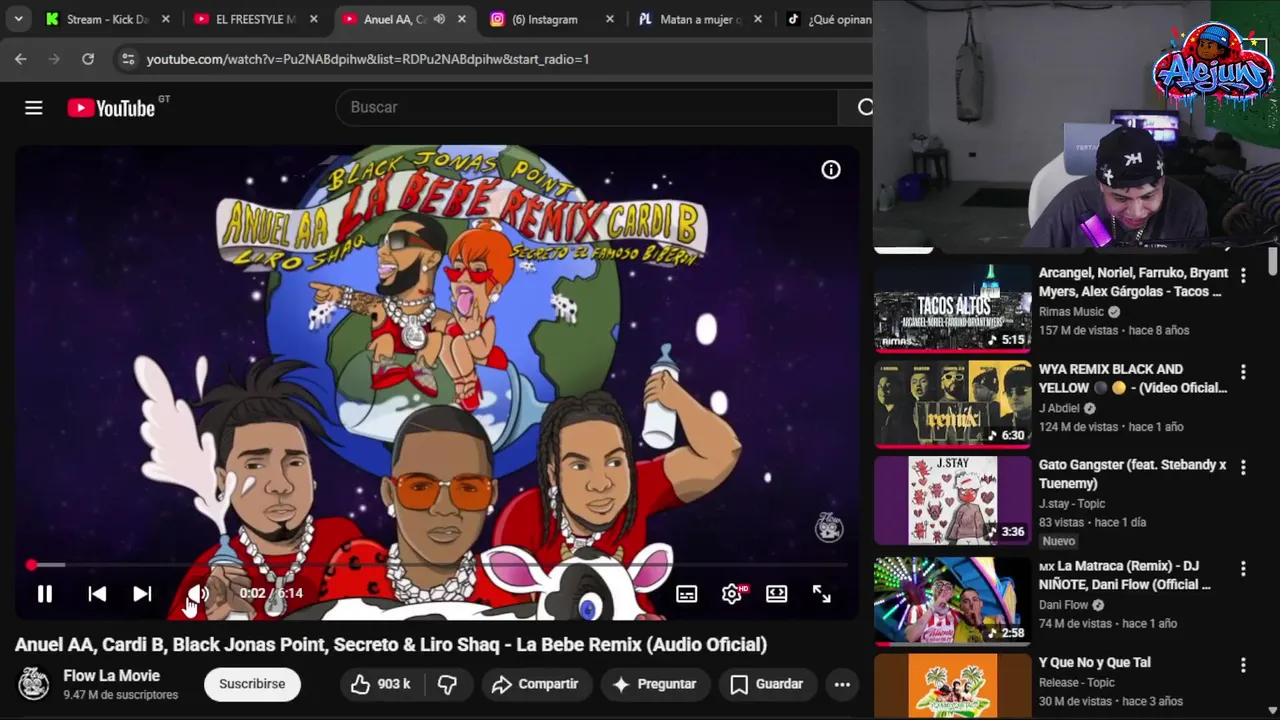Open Gato Gangster video thumbnail
The width and height of the screenshot is (1280, 720).
pos(952,500)
